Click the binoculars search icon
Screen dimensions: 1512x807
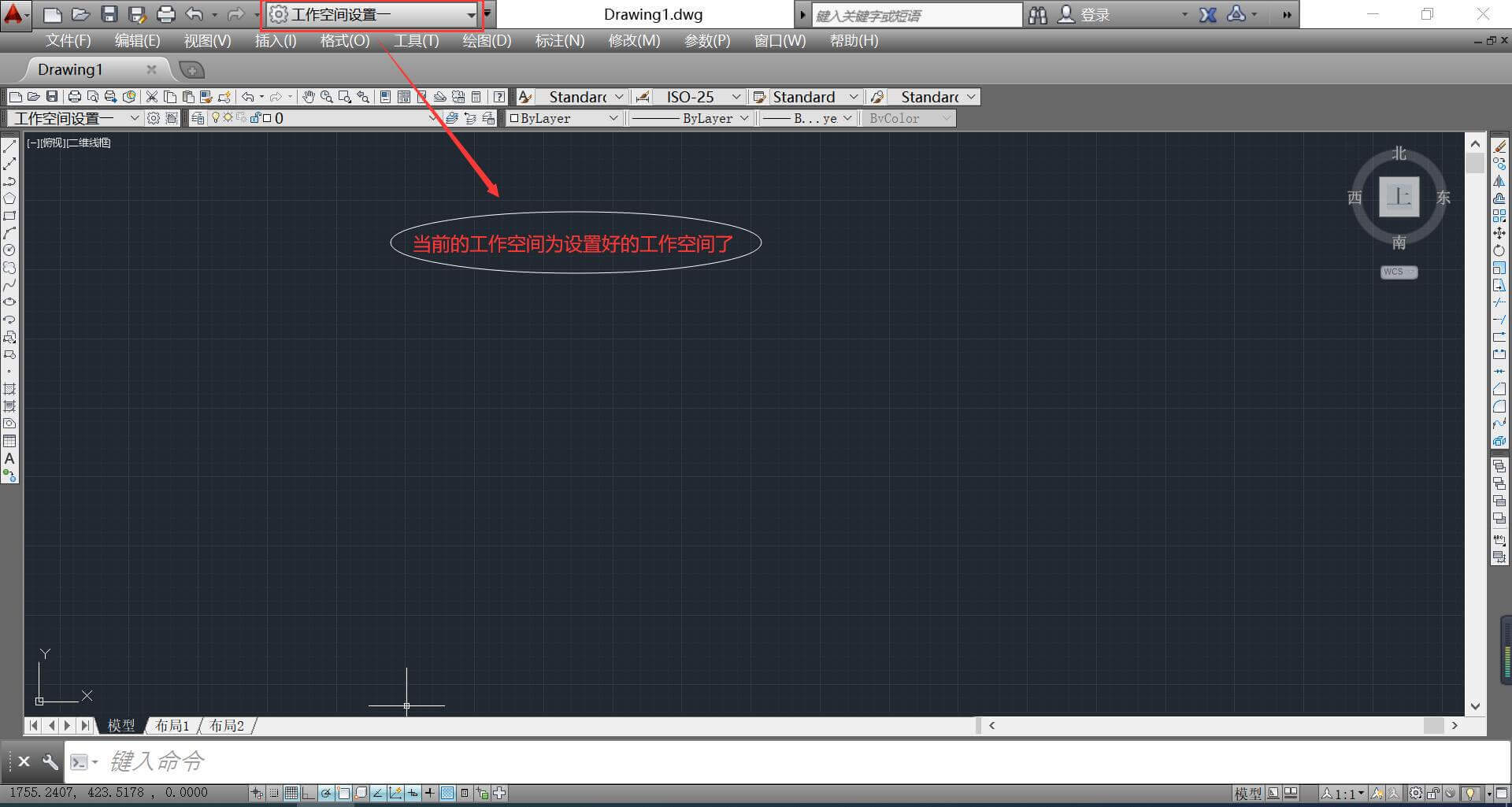click(1038, 14)
